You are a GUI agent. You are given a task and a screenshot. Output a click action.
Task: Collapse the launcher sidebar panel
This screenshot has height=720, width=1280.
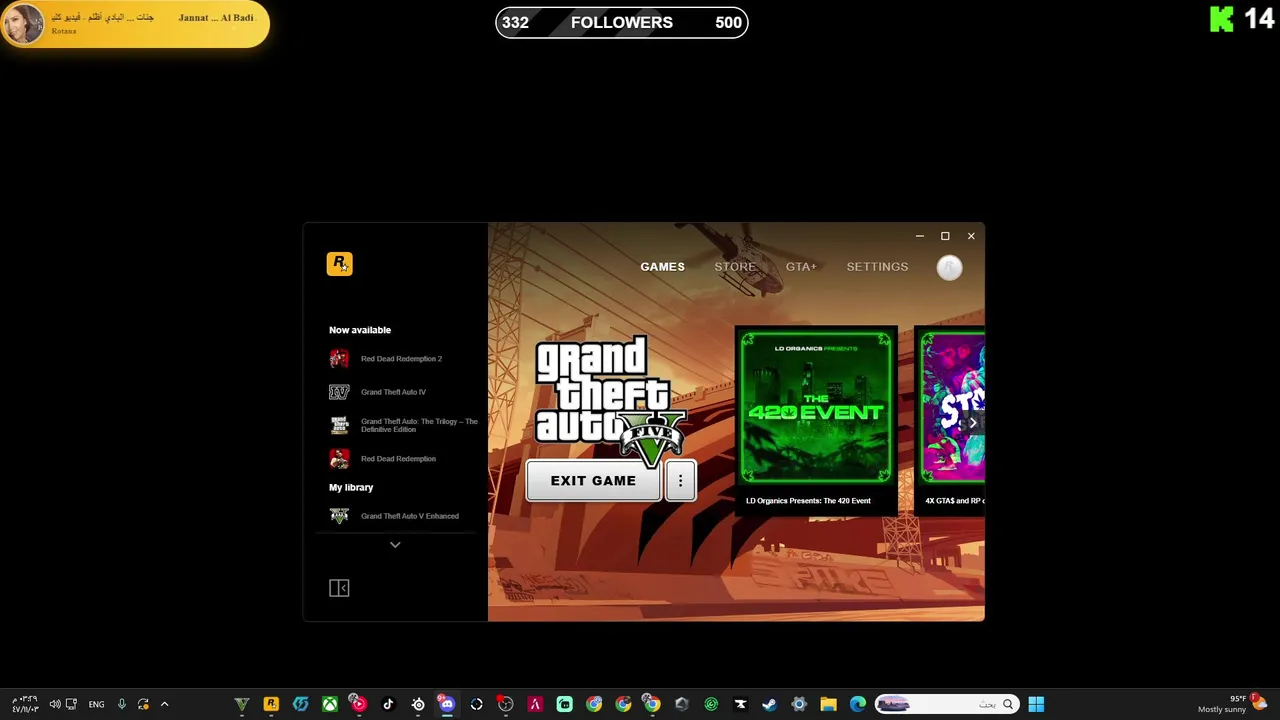pyautogui.click(x=339, y=588)
